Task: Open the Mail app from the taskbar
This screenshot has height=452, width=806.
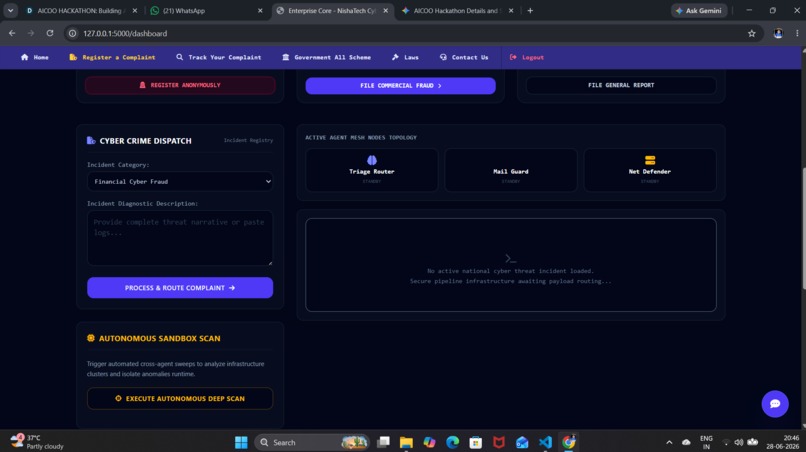Action: [522, 442]
